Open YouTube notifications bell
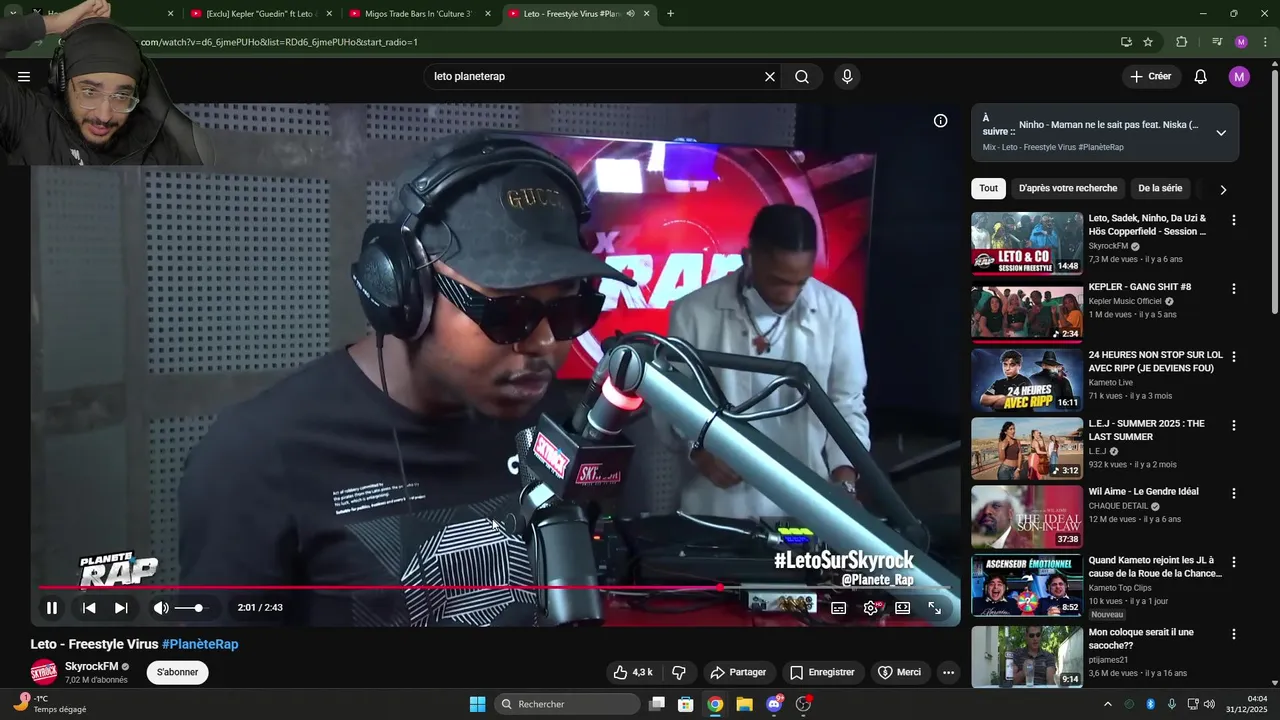Image resolution: width=1280 pixels, height=720 pixels. (x=1201, y=77)
